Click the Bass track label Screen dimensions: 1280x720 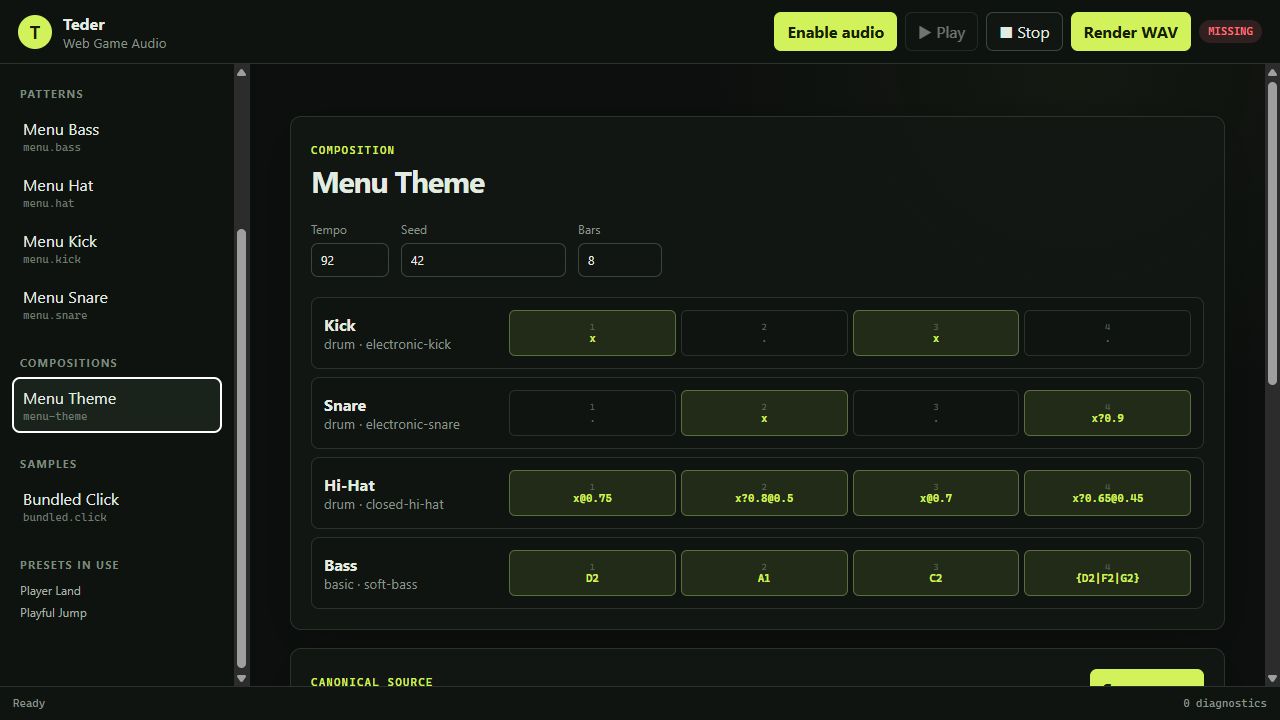pyautogui.click(x=341, y=565)
